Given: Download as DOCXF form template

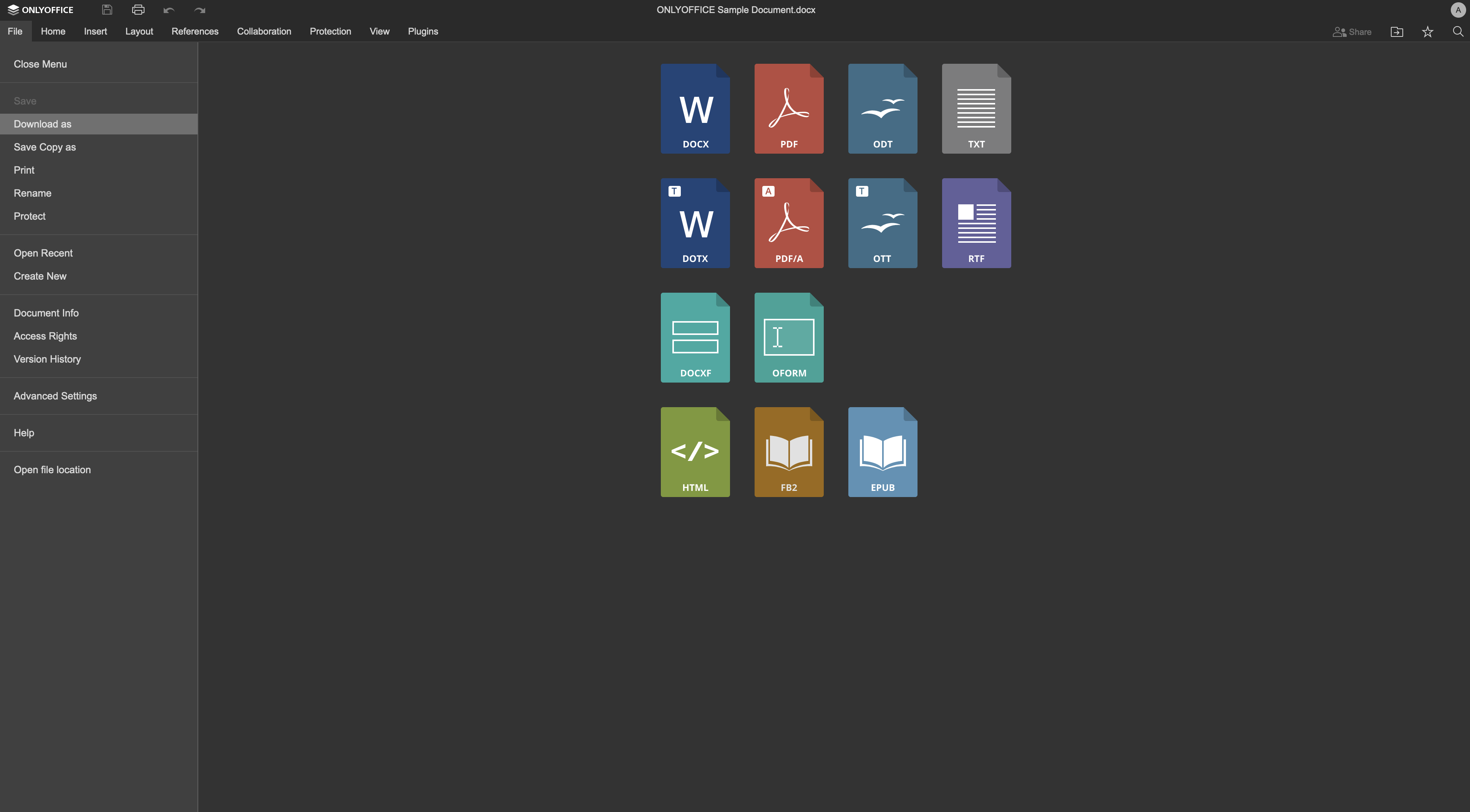Looking at the screenshot, I should pyautogui.click(x=695, y=337).
